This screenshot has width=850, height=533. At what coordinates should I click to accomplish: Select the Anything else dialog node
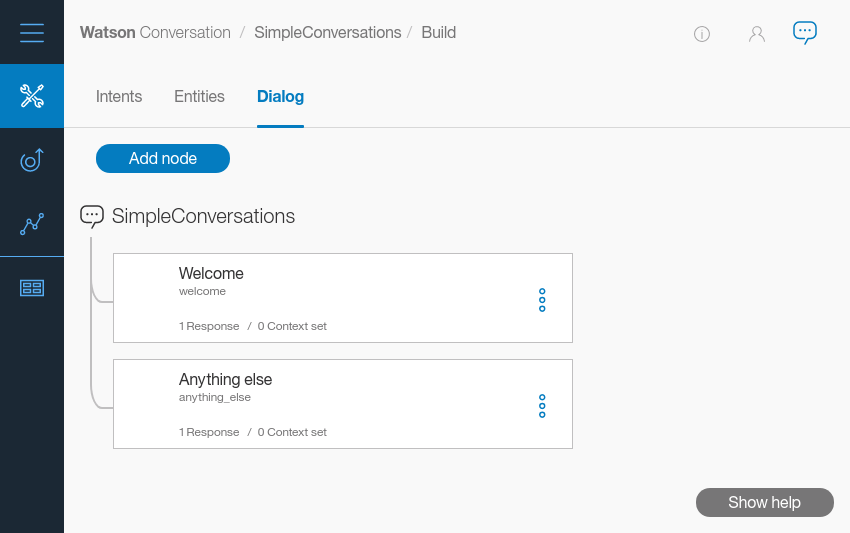(330, 404)
